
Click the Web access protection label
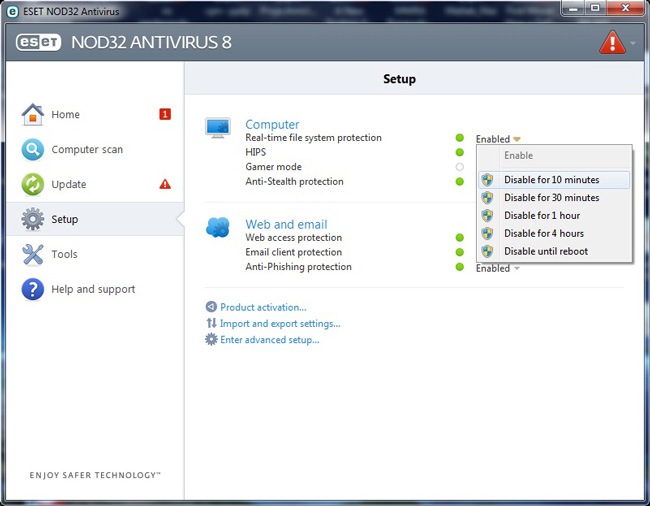293,237
